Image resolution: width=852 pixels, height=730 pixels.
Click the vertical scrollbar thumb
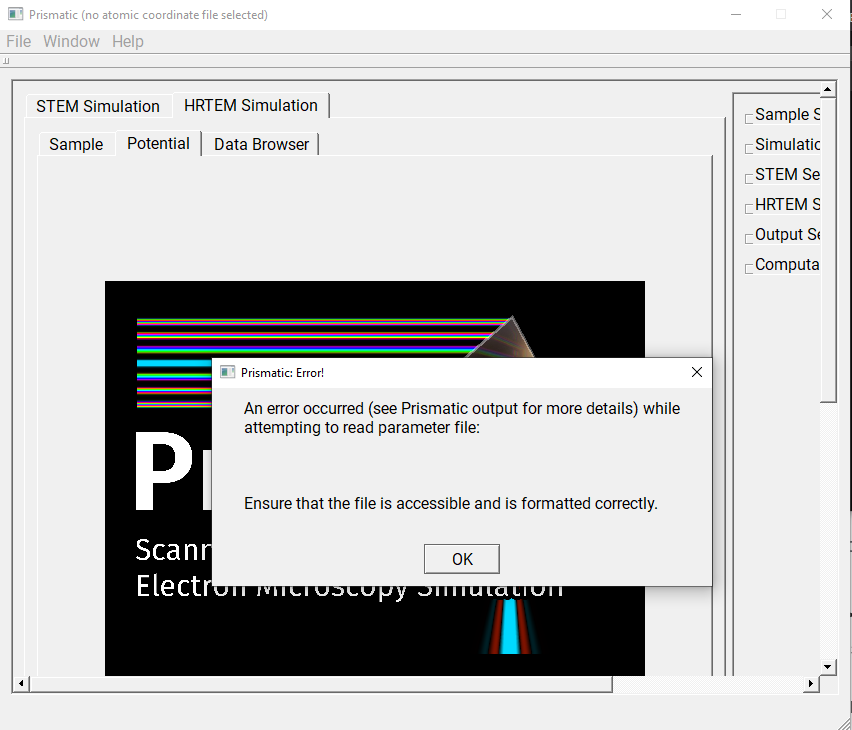click(828, 250)
